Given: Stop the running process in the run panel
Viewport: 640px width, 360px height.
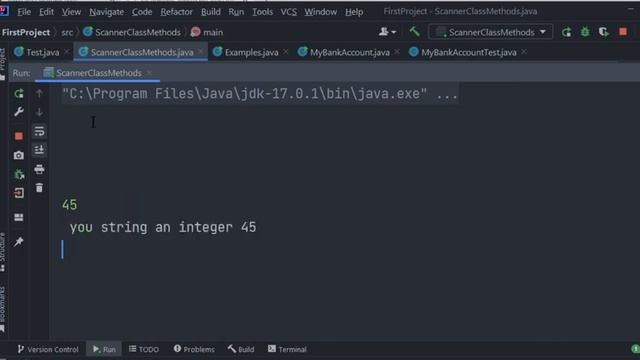Looking at the screenshot, I should pyautogui.click(x=19, y=136).
